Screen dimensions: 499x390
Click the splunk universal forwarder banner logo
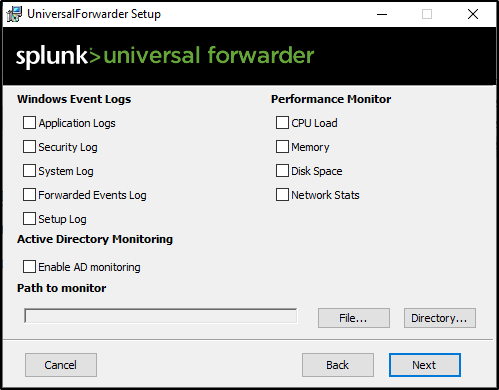(165, 56)
